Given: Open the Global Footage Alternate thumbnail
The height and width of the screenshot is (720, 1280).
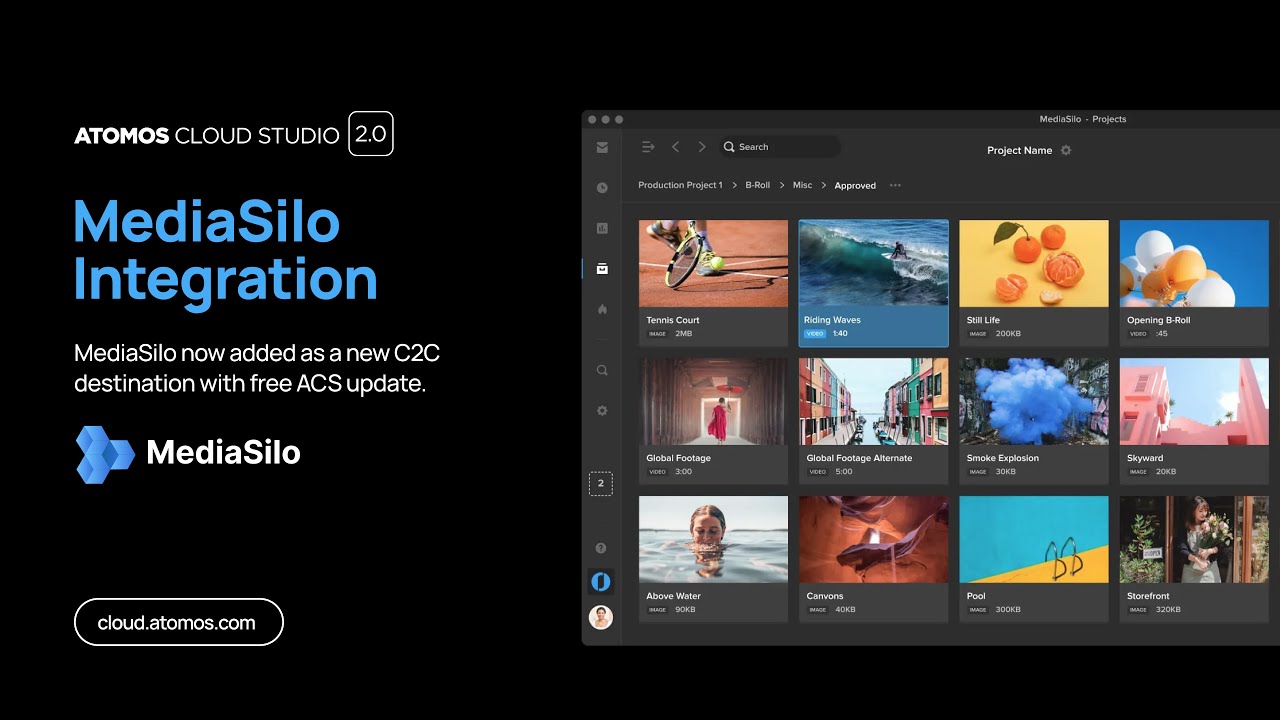Looking at the screenshot, I should point(873,401).
